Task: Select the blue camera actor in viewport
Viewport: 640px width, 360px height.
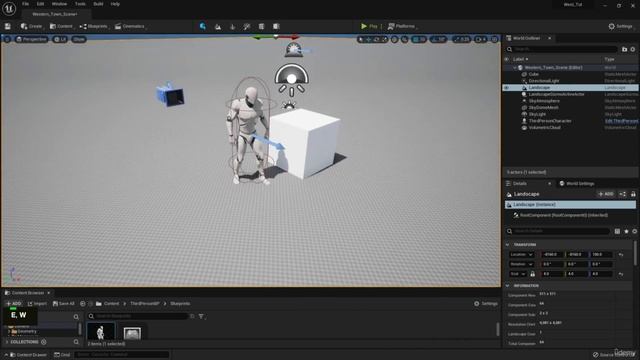Action: (x=170, y=95)
